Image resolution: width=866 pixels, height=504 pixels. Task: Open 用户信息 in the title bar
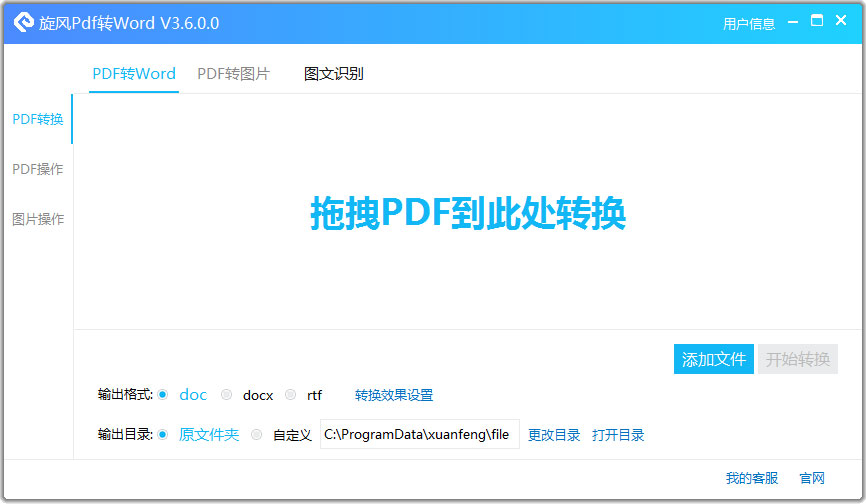tap(749, 24)
